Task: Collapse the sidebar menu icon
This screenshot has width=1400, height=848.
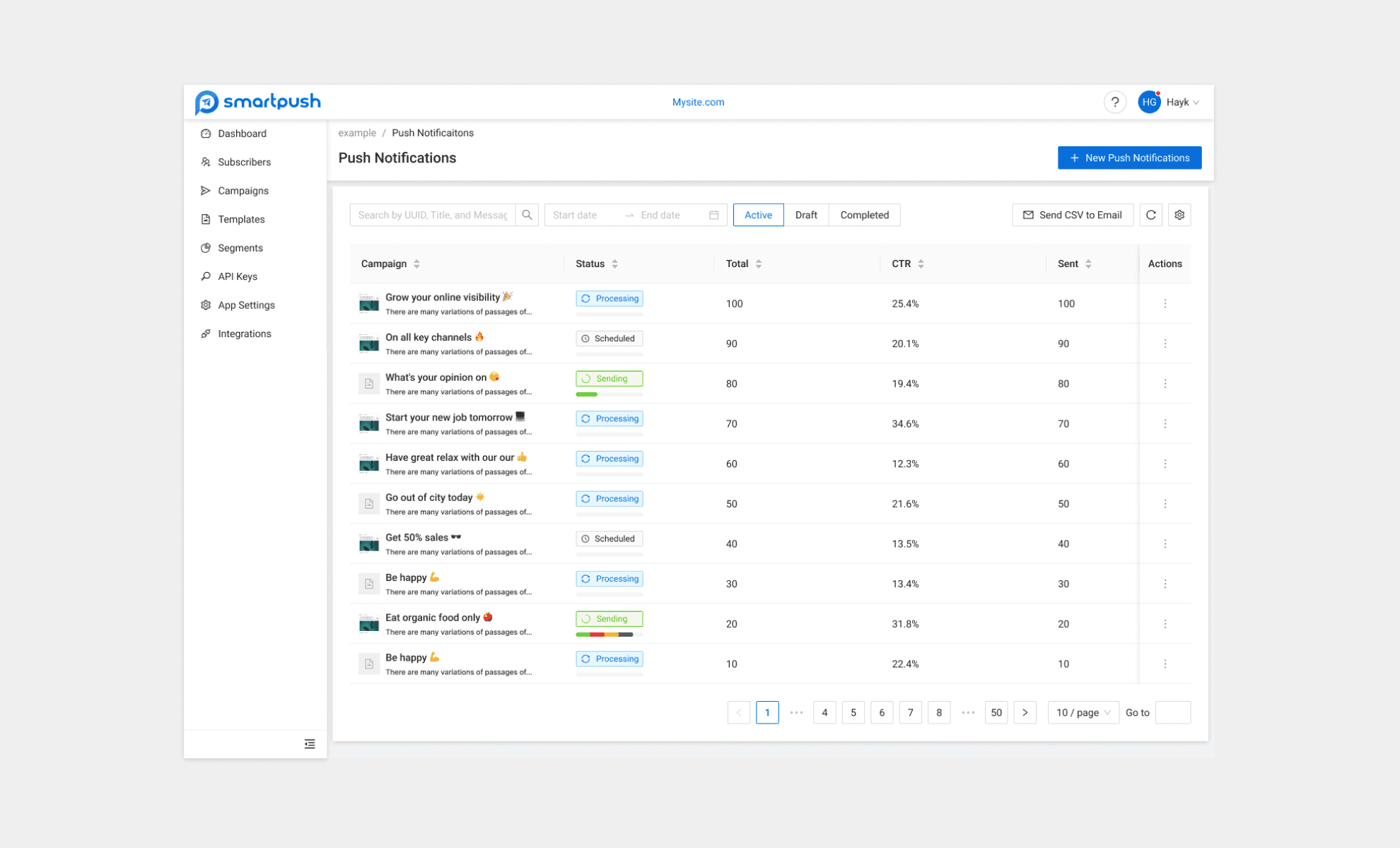Action: (310, 743)
